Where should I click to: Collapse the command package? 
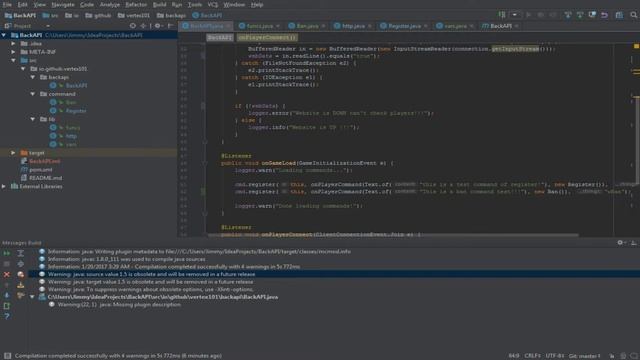(33, 94)
